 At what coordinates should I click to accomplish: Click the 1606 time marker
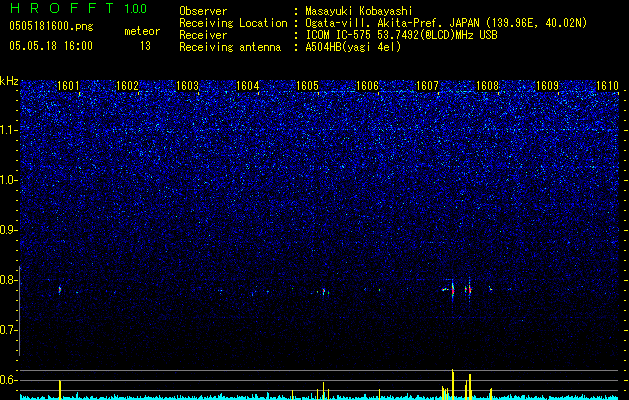coord(368,86)
